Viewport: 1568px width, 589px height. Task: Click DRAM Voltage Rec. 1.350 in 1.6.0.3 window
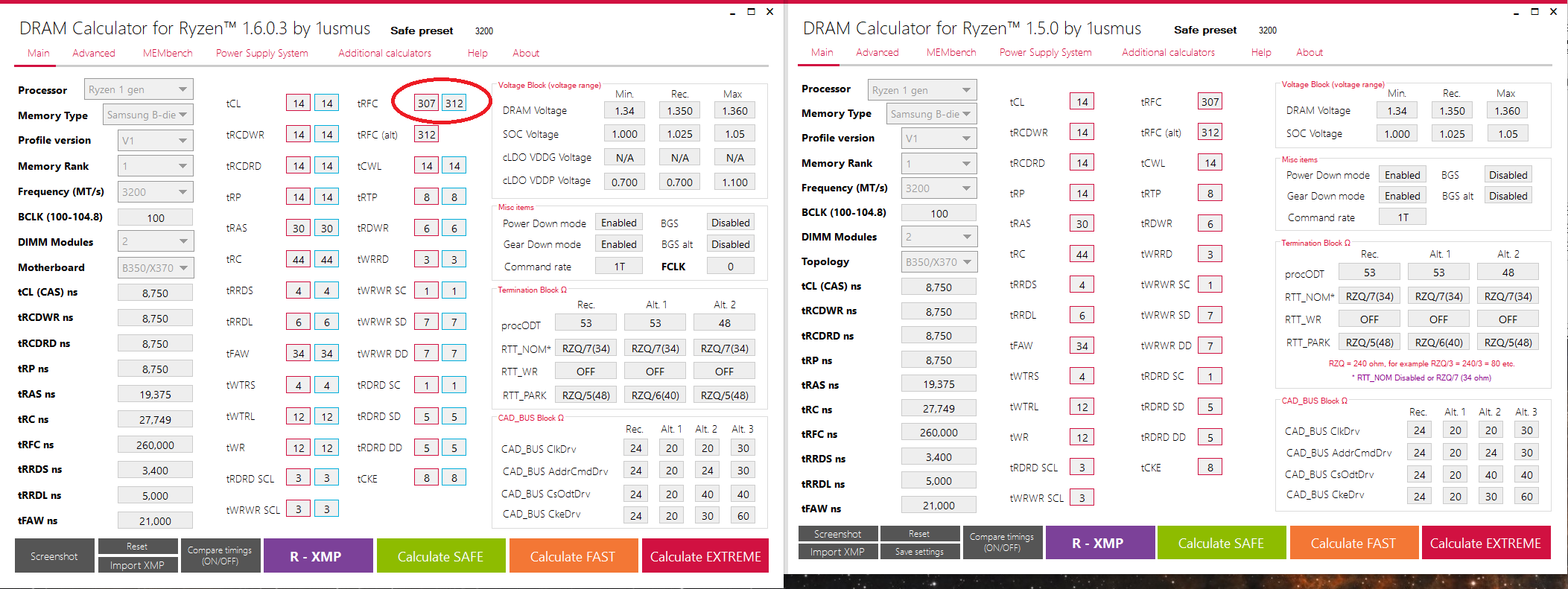tap(679, 110)
